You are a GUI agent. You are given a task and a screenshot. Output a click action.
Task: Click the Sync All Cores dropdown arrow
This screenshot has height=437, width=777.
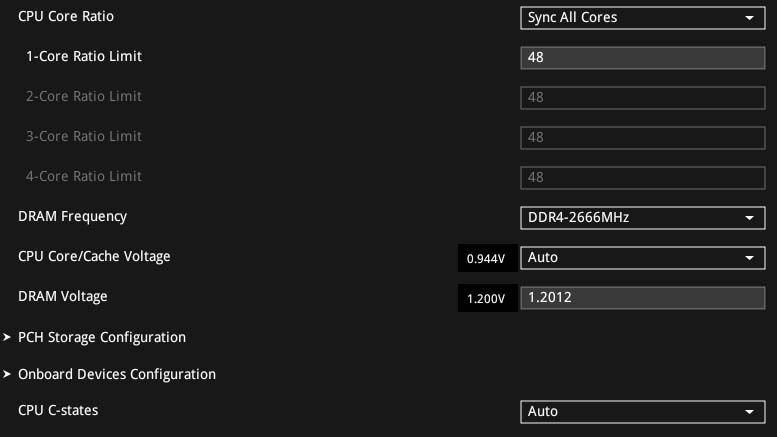[749, 18]
